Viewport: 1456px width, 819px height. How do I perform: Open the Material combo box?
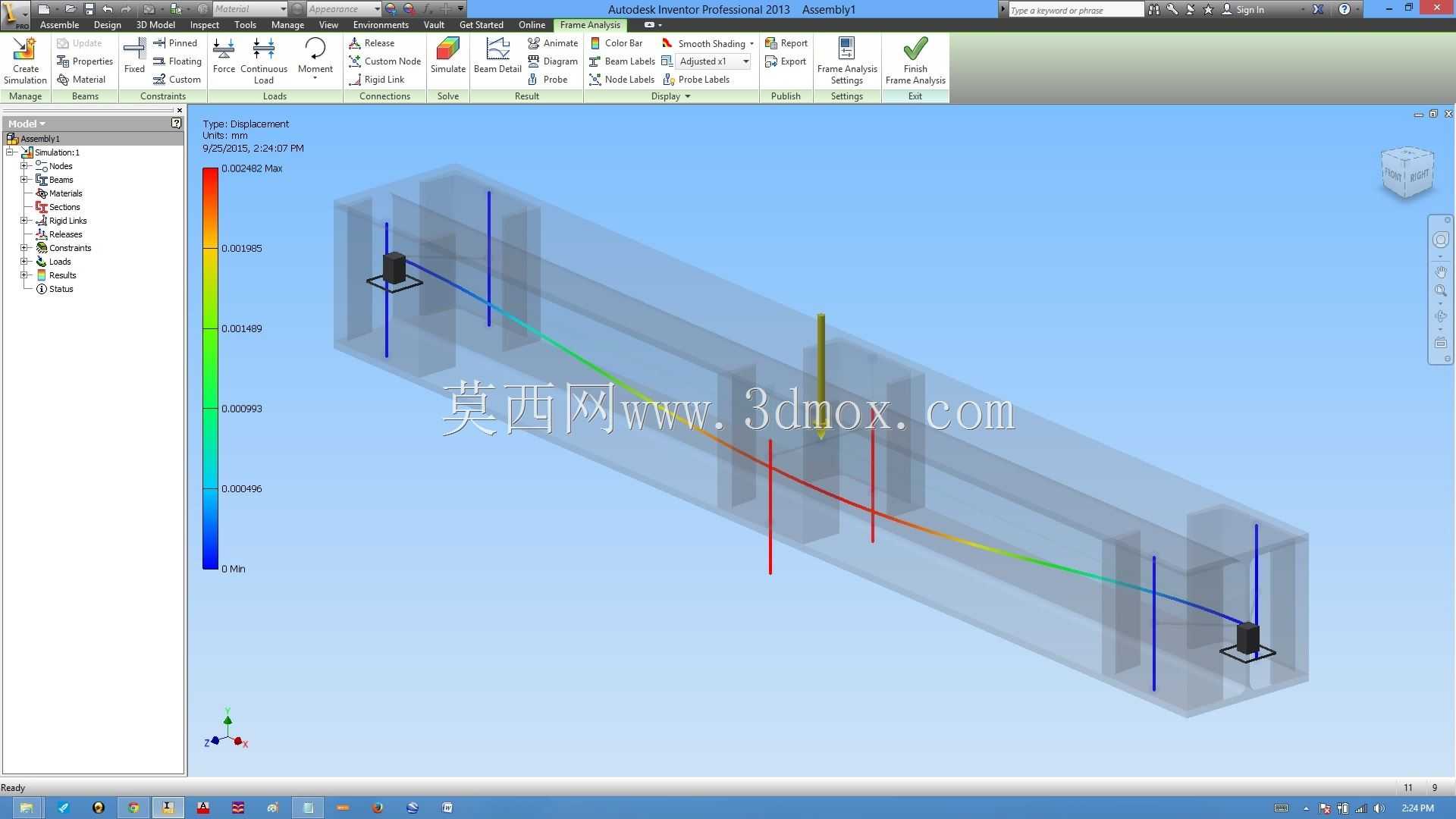[x=249, y=9]
